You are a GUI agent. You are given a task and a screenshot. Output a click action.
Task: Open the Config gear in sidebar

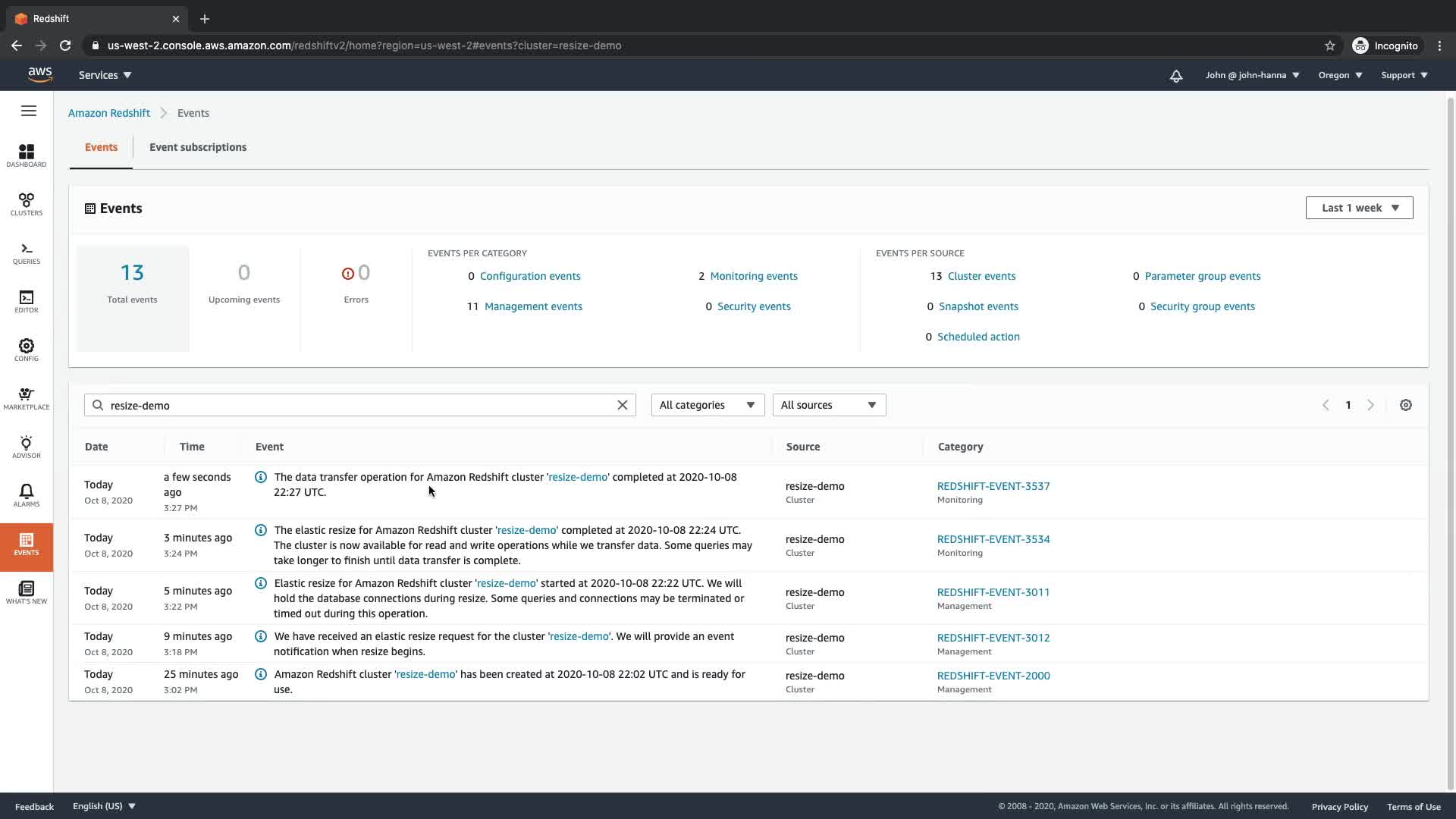coord(27,350)
